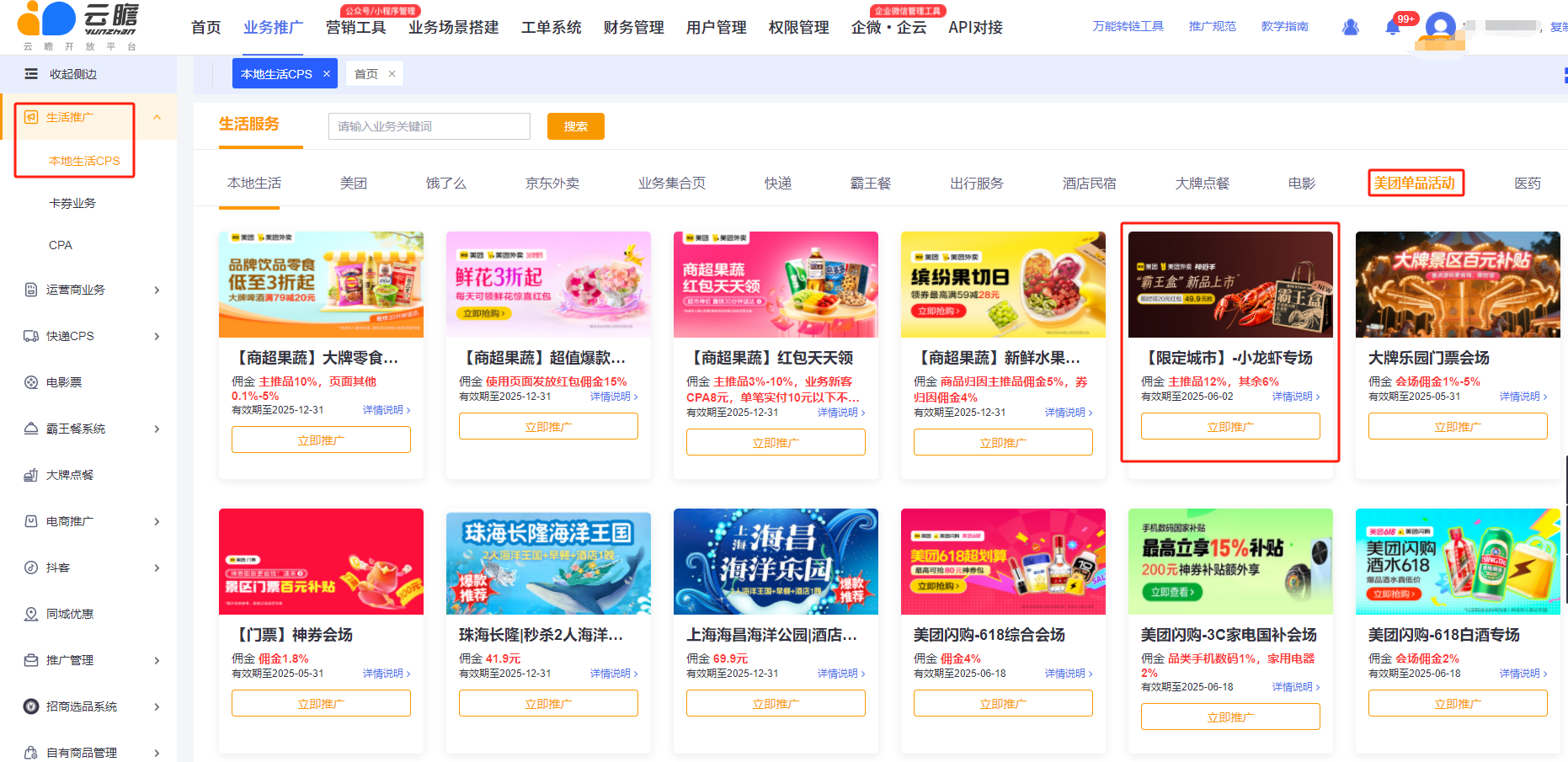The height and width of the screenshot is (762, 1568).
Task: Click the collapse sidebar hamburger icon
Action: [x=31, y=74]
